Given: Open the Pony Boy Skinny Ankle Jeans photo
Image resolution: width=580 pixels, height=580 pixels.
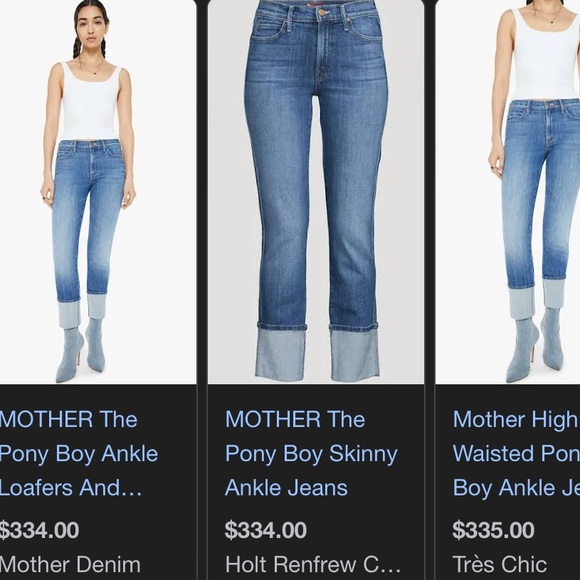Looking at the screenshot, I should 316,192.
